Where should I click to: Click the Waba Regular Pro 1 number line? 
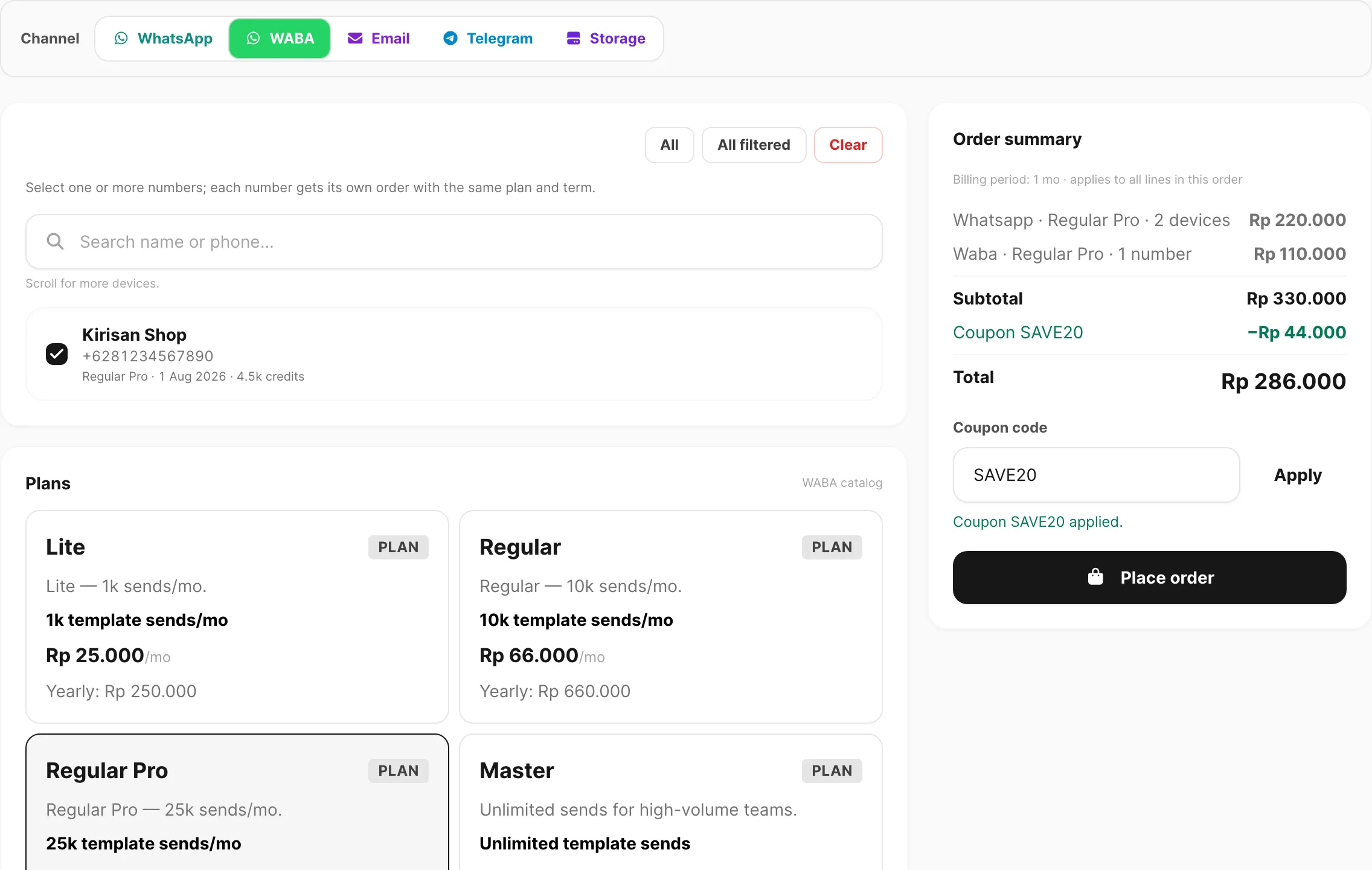tap(1149, 254)
